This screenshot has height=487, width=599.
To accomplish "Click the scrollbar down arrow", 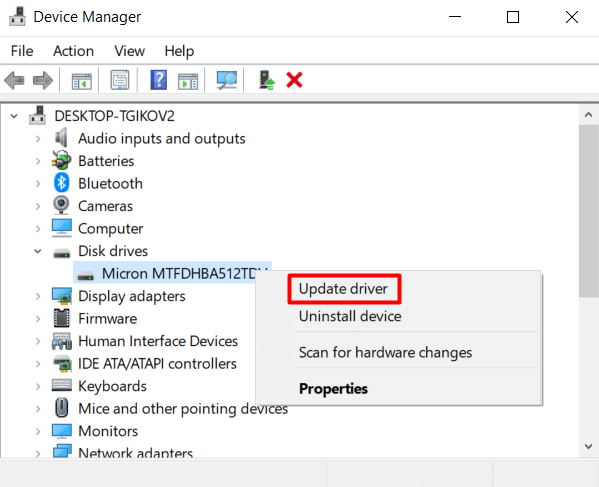I will point(588,446).
